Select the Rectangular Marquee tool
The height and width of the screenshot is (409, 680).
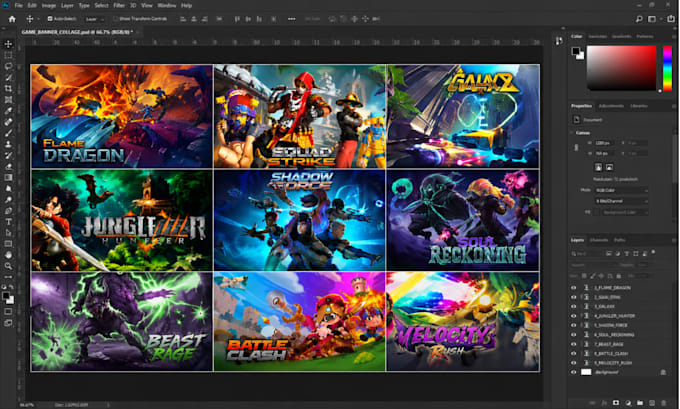8,55
